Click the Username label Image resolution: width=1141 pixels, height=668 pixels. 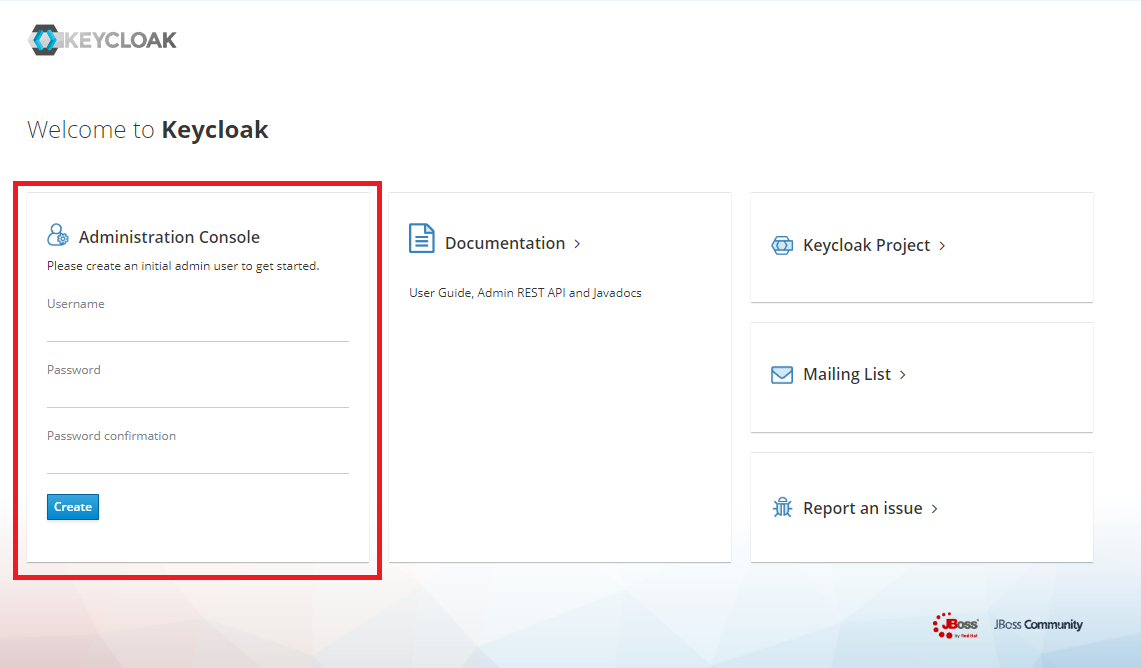76,304
